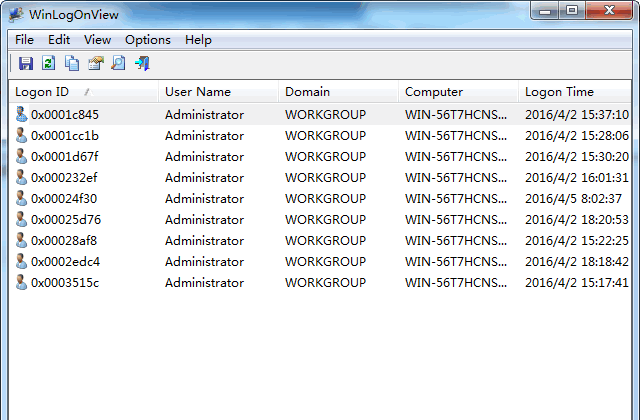Select the logon ID 0x0003515c
Image resolution: width=640 pixels, height=420 pixels.
(65, 283)
